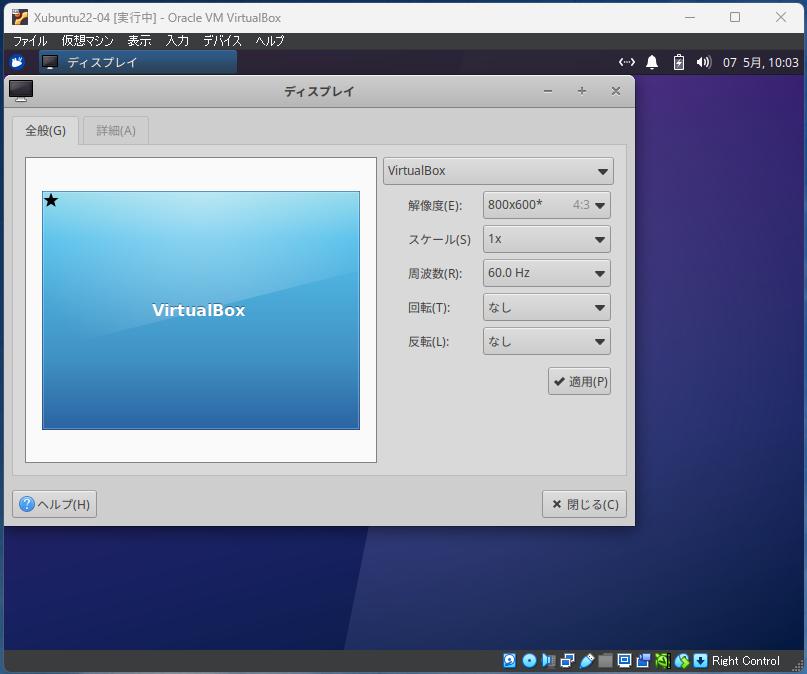
Task: Minimize the ディスプレイ dialog window
Action: click(x=548, y=91)
